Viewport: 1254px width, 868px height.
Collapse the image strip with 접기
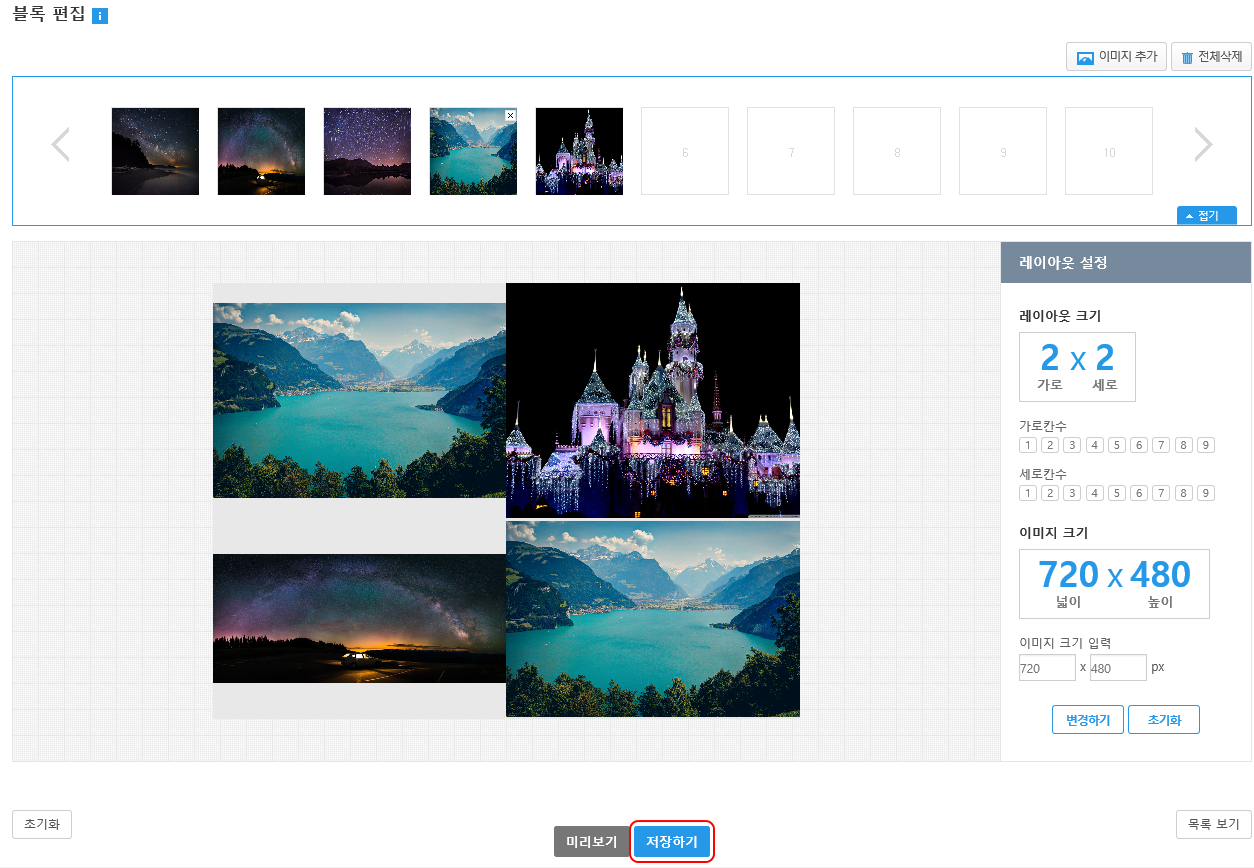point(1207,215)
